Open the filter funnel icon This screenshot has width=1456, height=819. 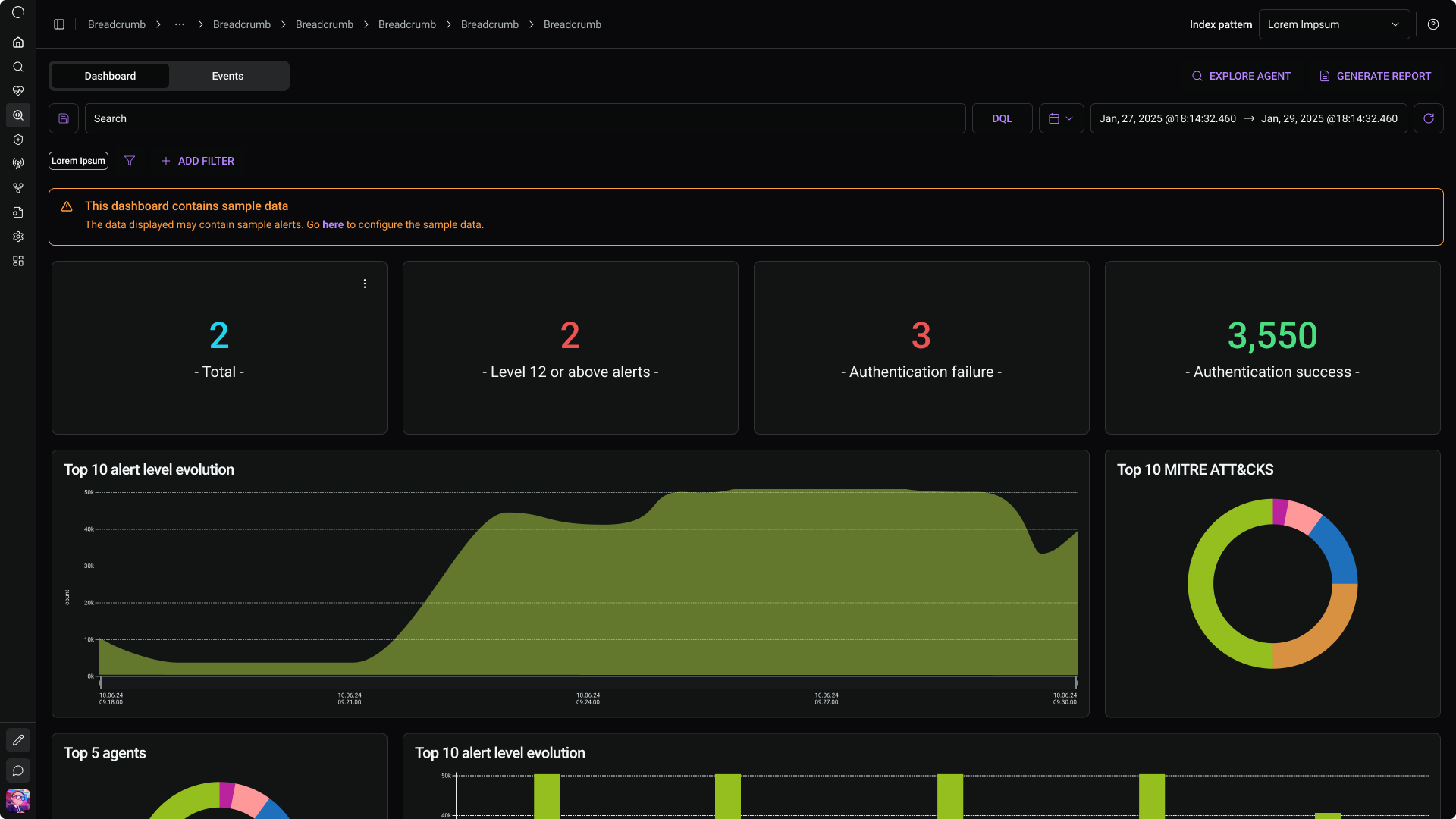tap(130, 161)
